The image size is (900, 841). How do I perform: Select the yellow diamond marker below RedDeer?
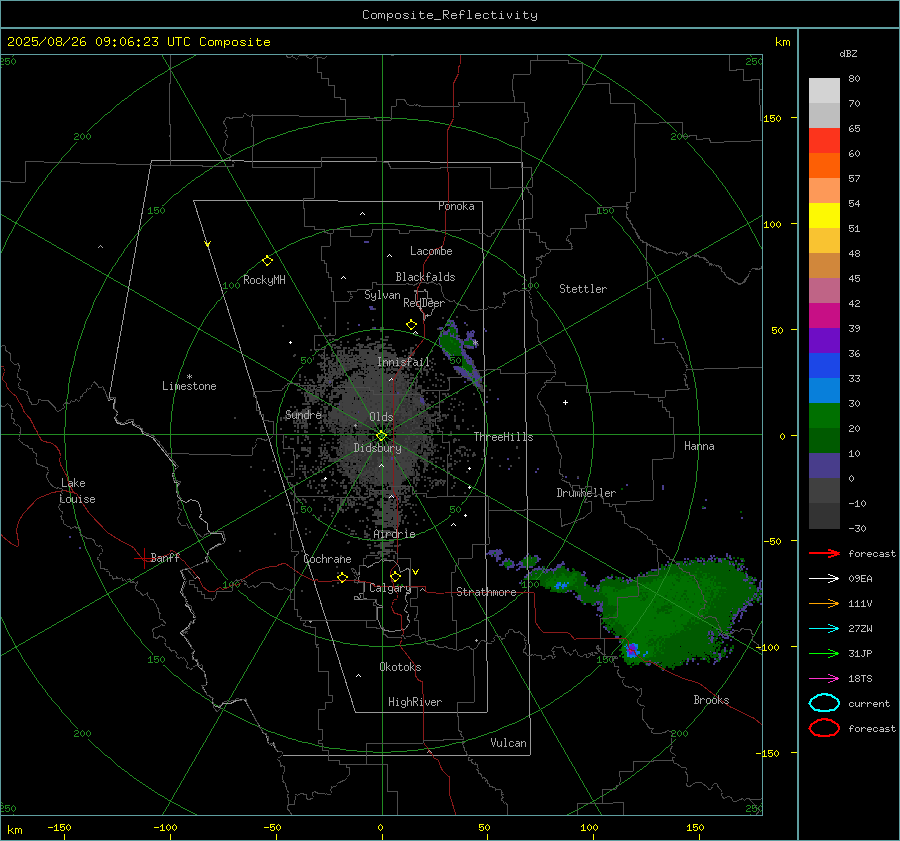click(411, 325)
